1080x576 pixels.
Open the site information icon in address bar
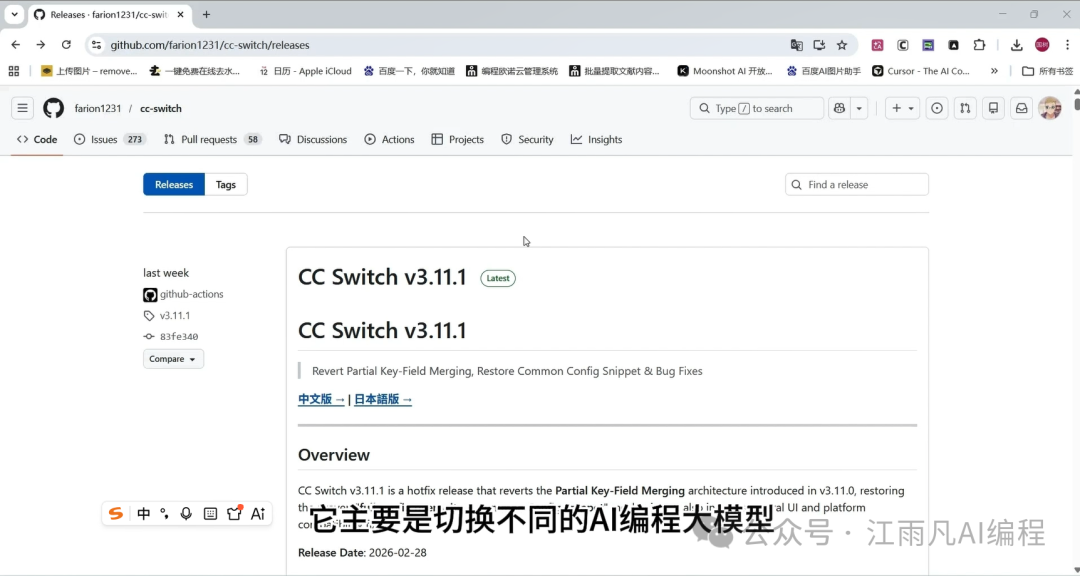96,45
